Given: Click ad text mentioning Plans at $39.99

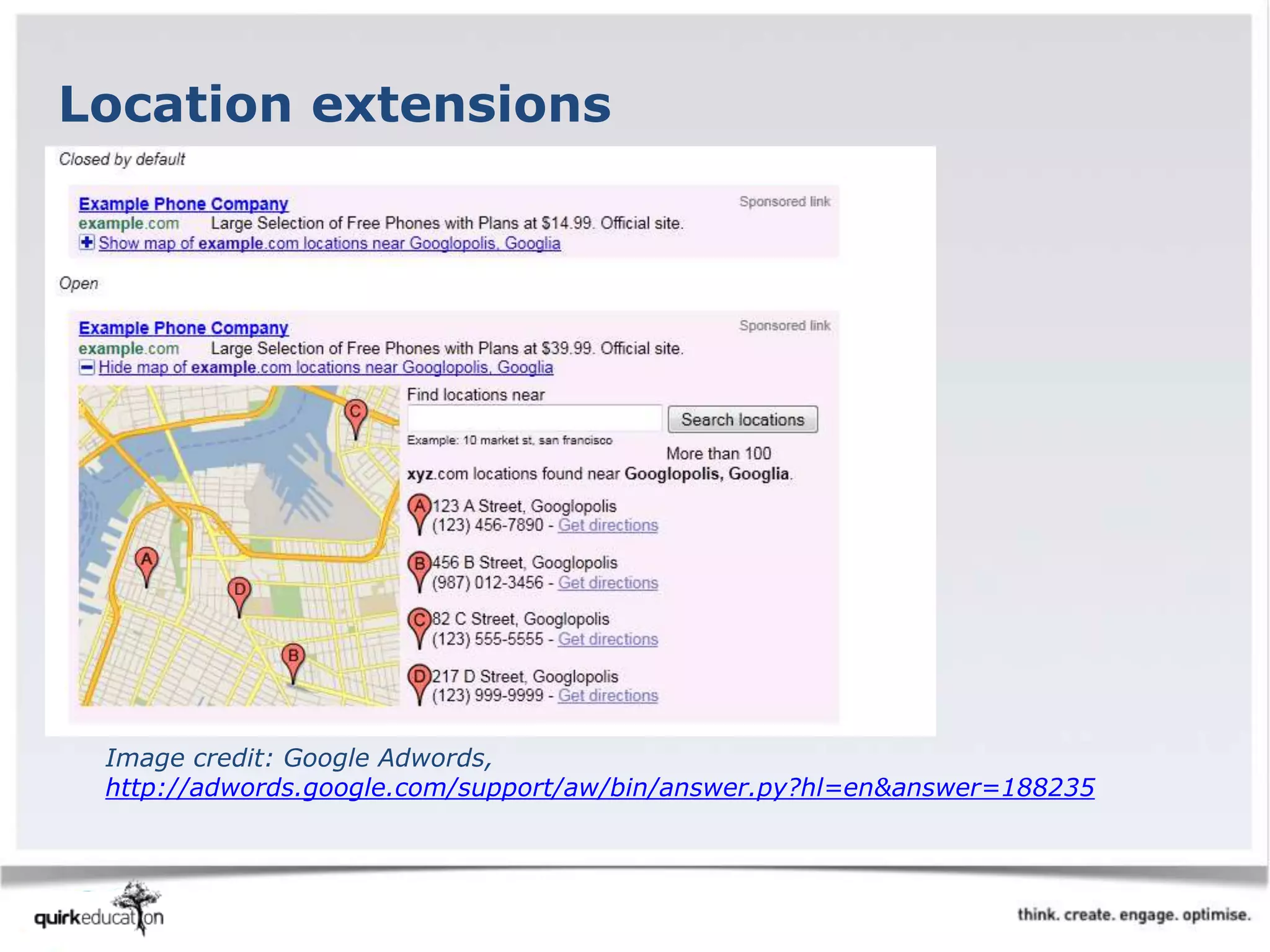Looking at the screenshot, I should (x=447, y=348).
